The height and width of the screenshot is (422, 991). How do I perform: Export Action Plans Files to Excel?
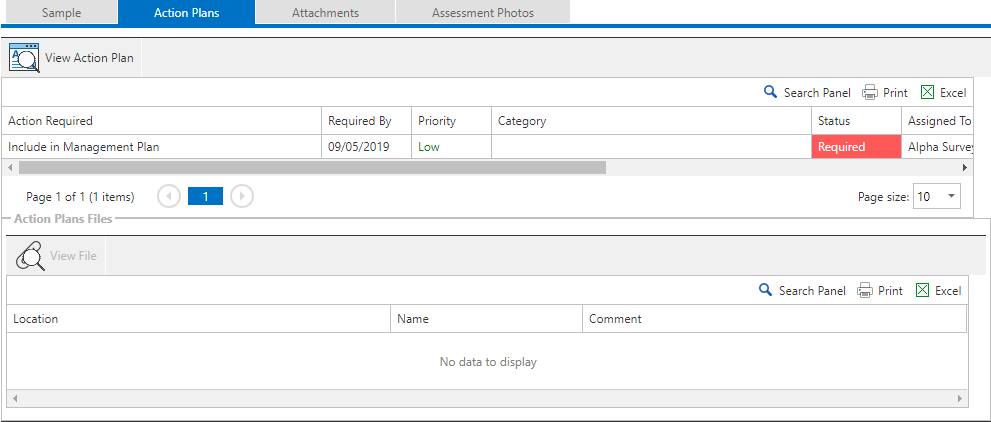pyautogui.click(x=938, y=291)
